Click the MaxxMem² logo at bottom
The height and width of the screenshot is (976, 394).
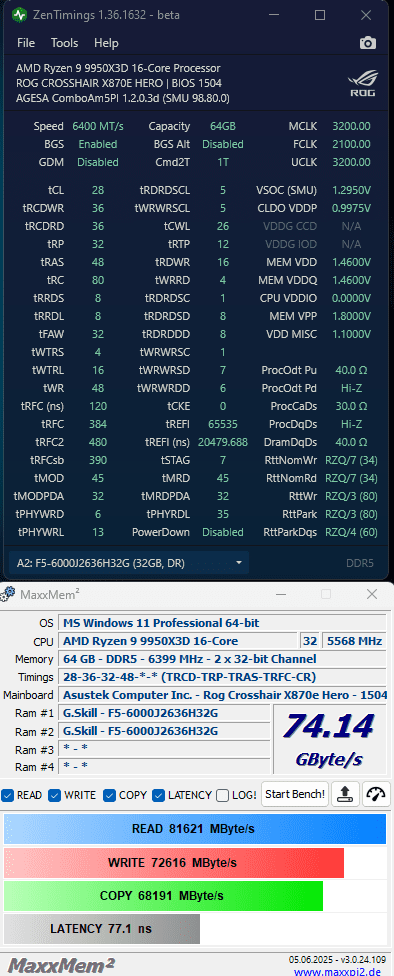[62, 966]
